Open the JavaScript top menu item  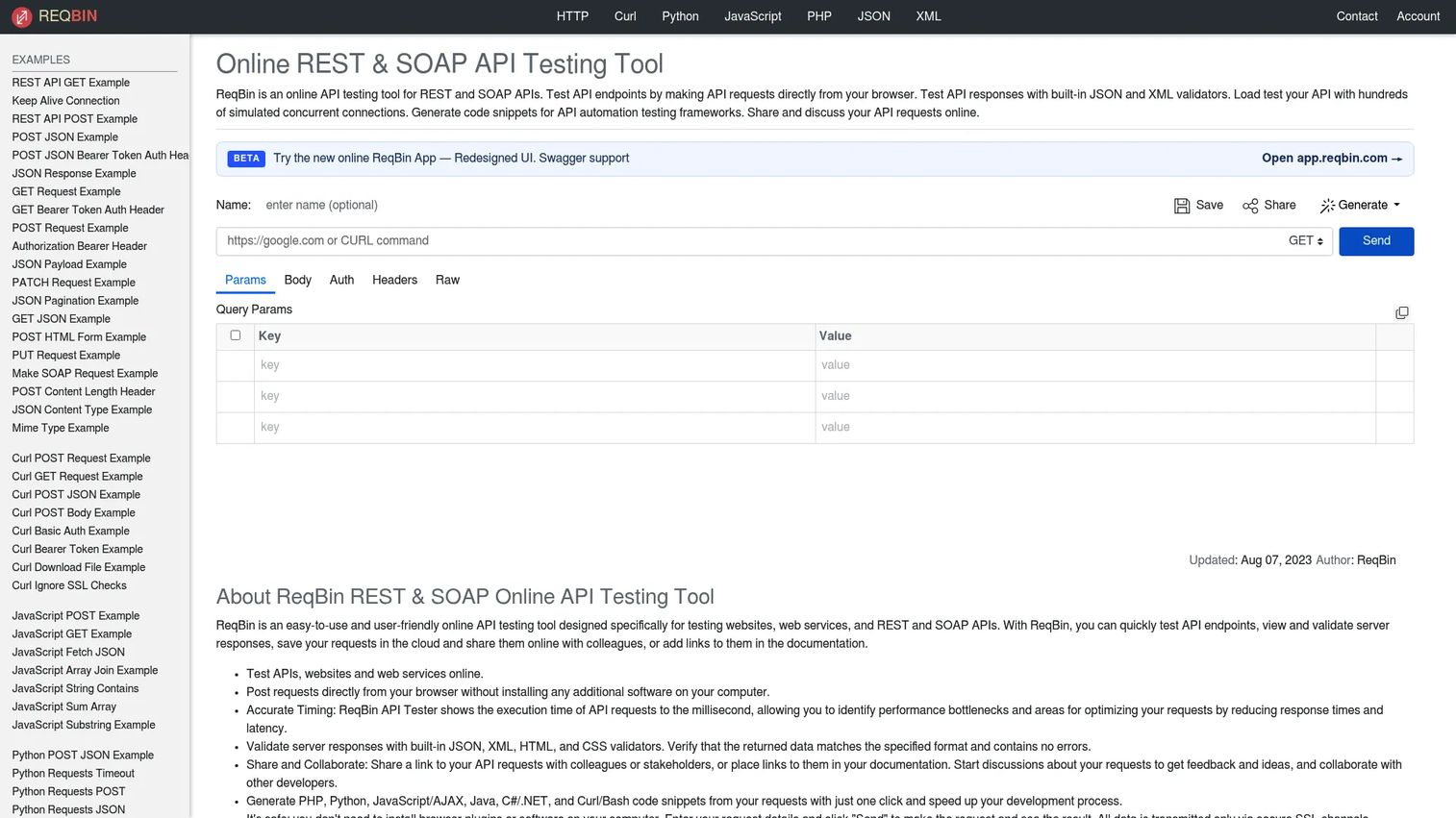click(753, 16)
